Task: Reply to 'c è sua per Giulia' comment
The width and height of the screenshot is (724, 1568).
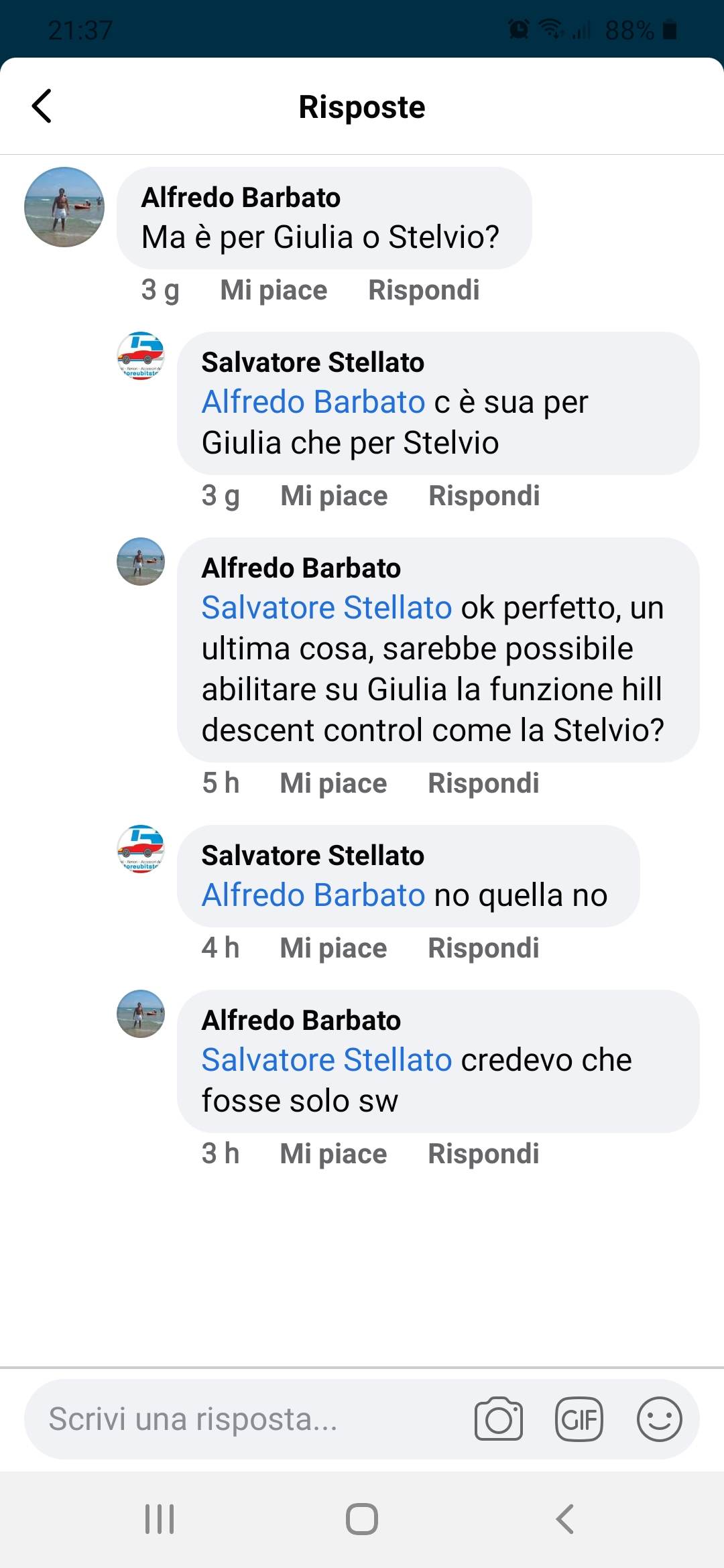Action: click(x=484, y=496)
